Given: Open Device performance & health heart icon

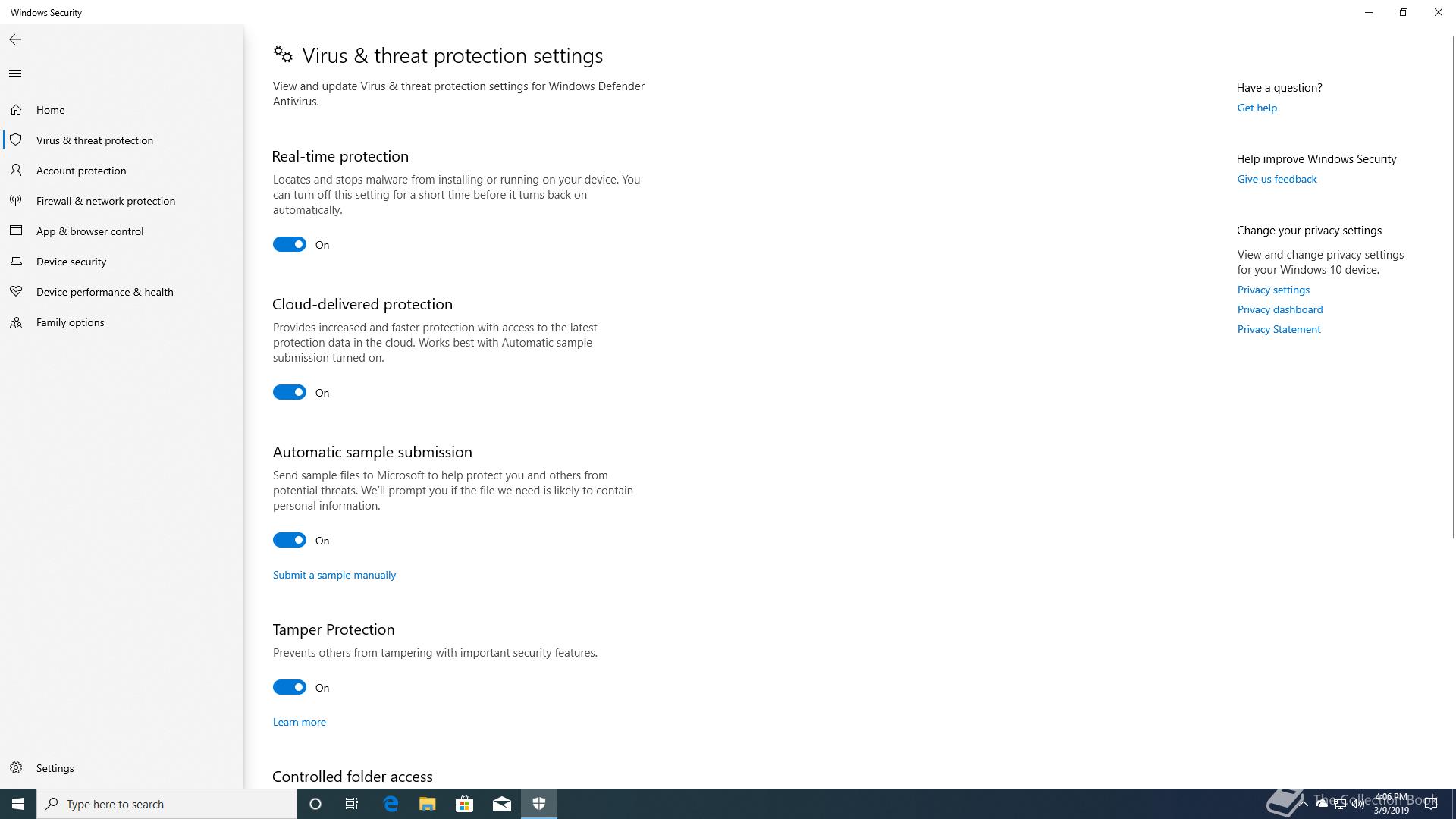Looking at the screenshot, I should point(16,292).
